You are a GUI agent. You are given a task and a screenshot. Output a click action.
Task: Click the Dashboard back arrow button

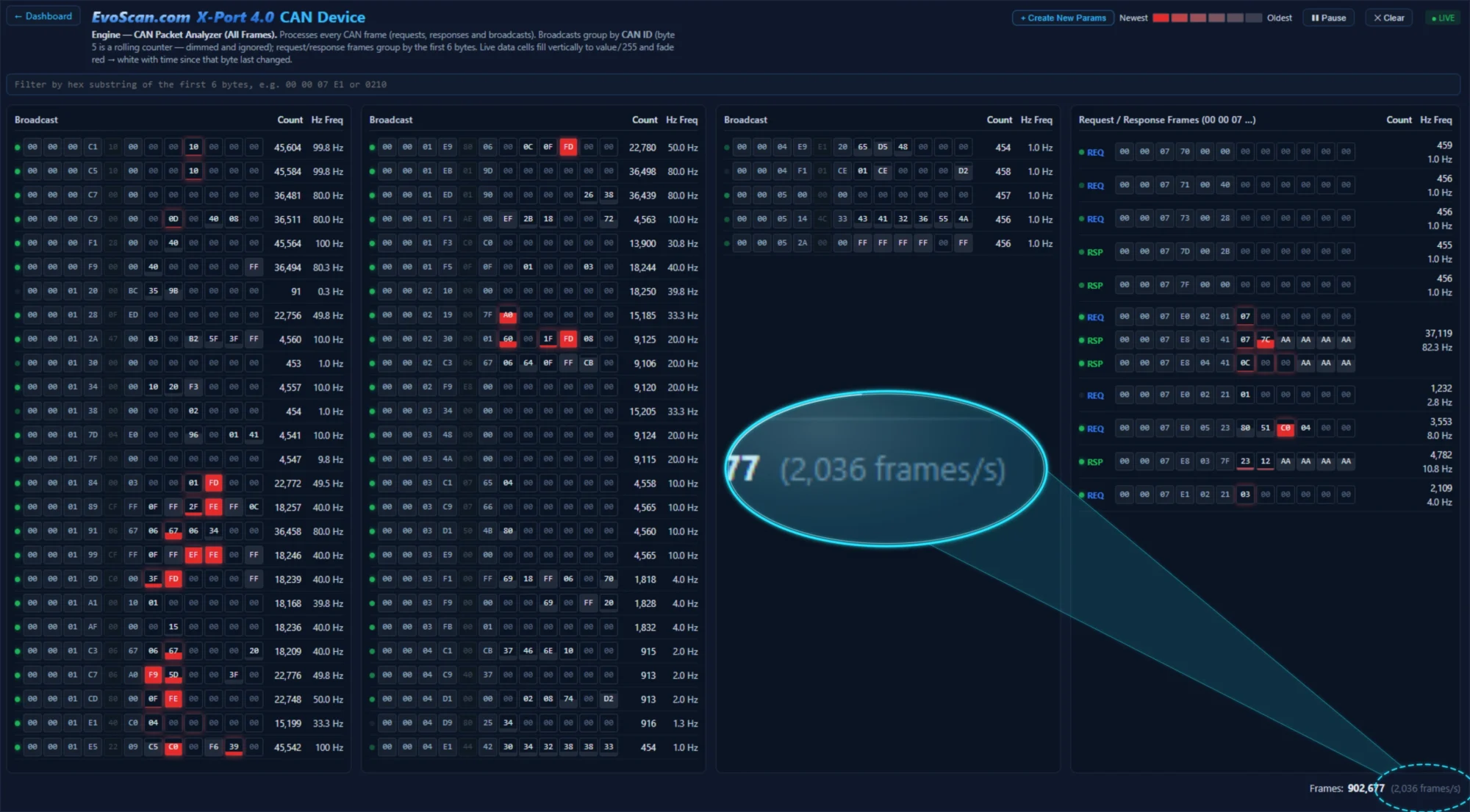pos(43,16)
